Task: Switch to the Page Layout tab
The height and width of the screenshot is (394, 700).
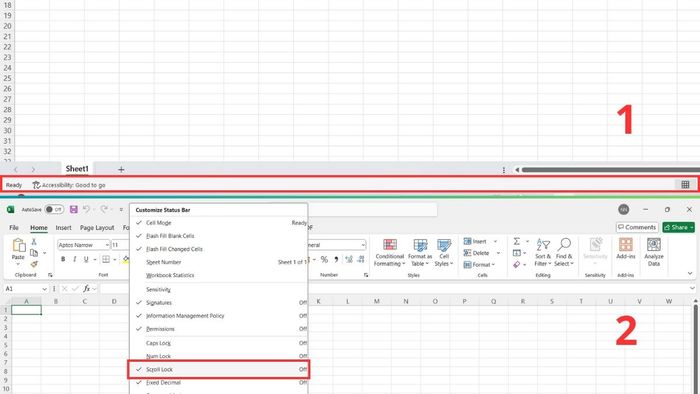Action: coord(97,228)
